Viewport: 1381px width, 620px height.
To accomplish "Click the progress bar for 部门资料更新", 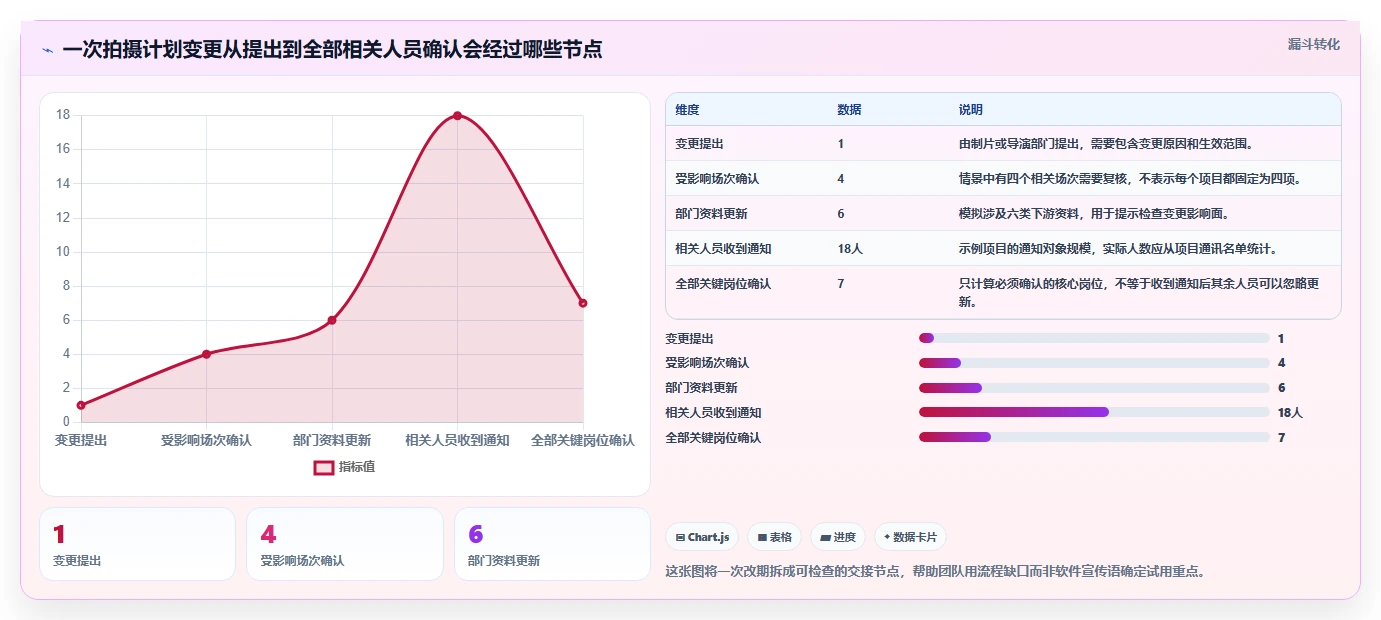I will (1094, 388).
